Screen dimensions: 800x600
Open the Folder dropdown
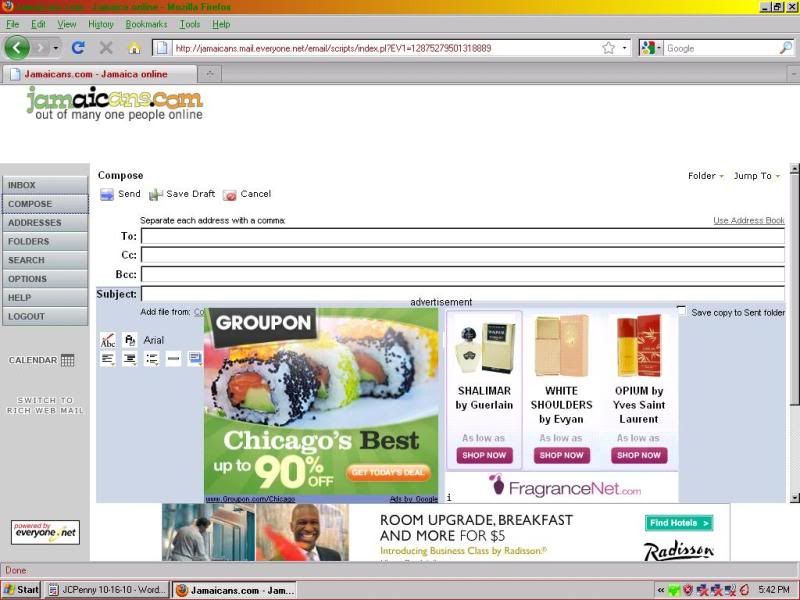pos(706,176)
